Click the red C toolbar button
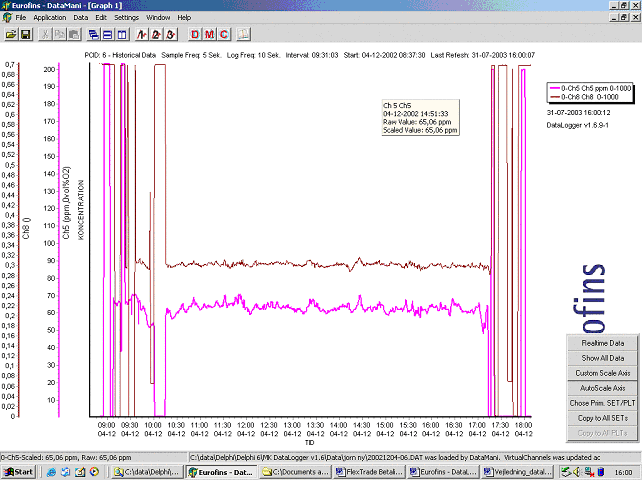Viewport: 642px width, 482px height. point(224,34)
